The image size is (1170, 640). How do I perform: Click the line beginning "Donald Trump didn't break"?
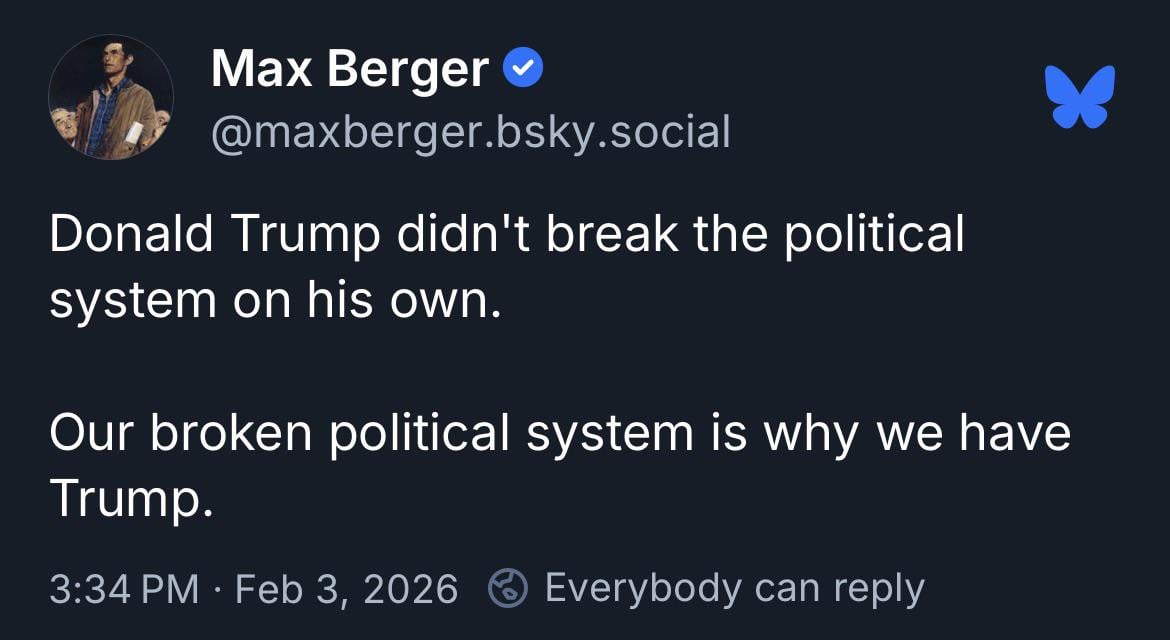pos(506,235)
